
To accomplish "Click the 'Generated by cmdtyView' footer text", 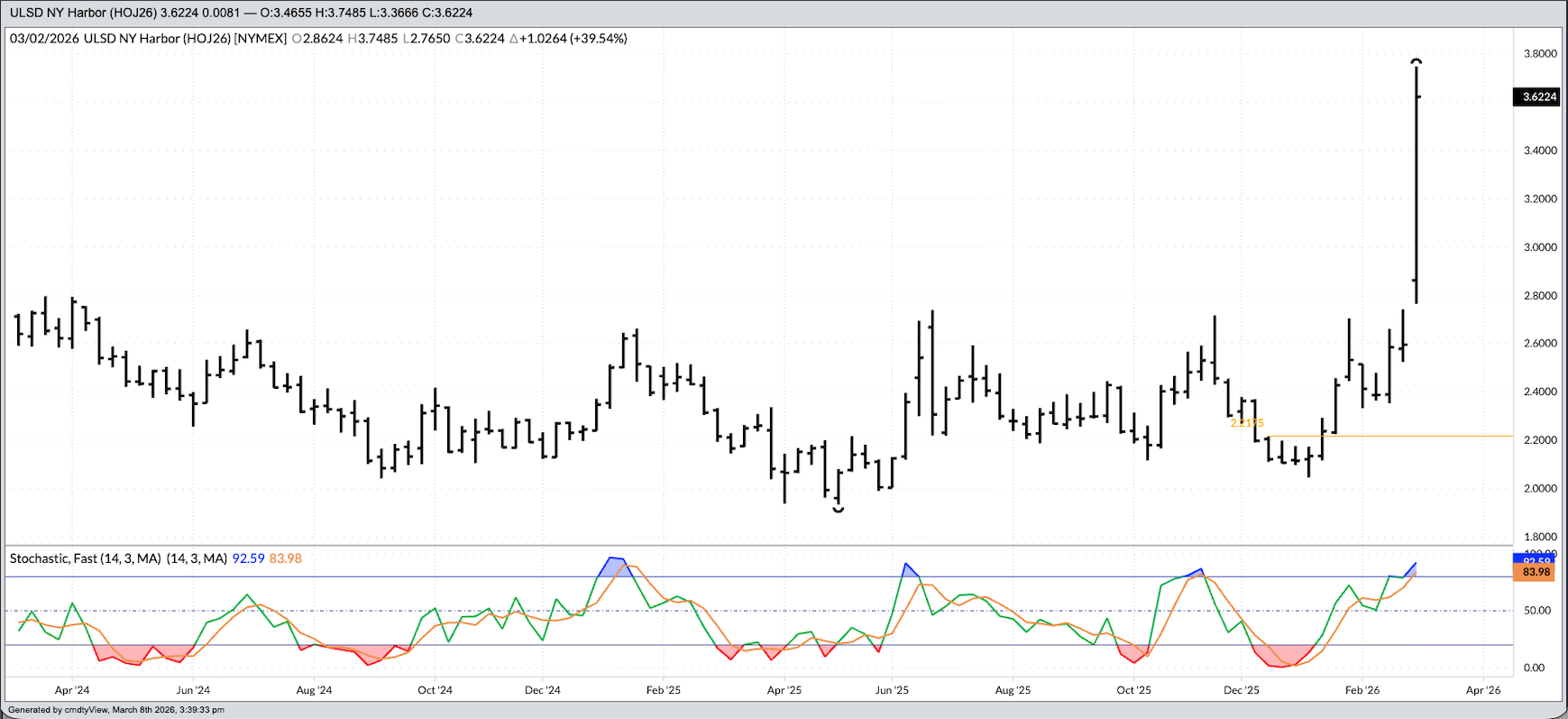I will 116,710.
